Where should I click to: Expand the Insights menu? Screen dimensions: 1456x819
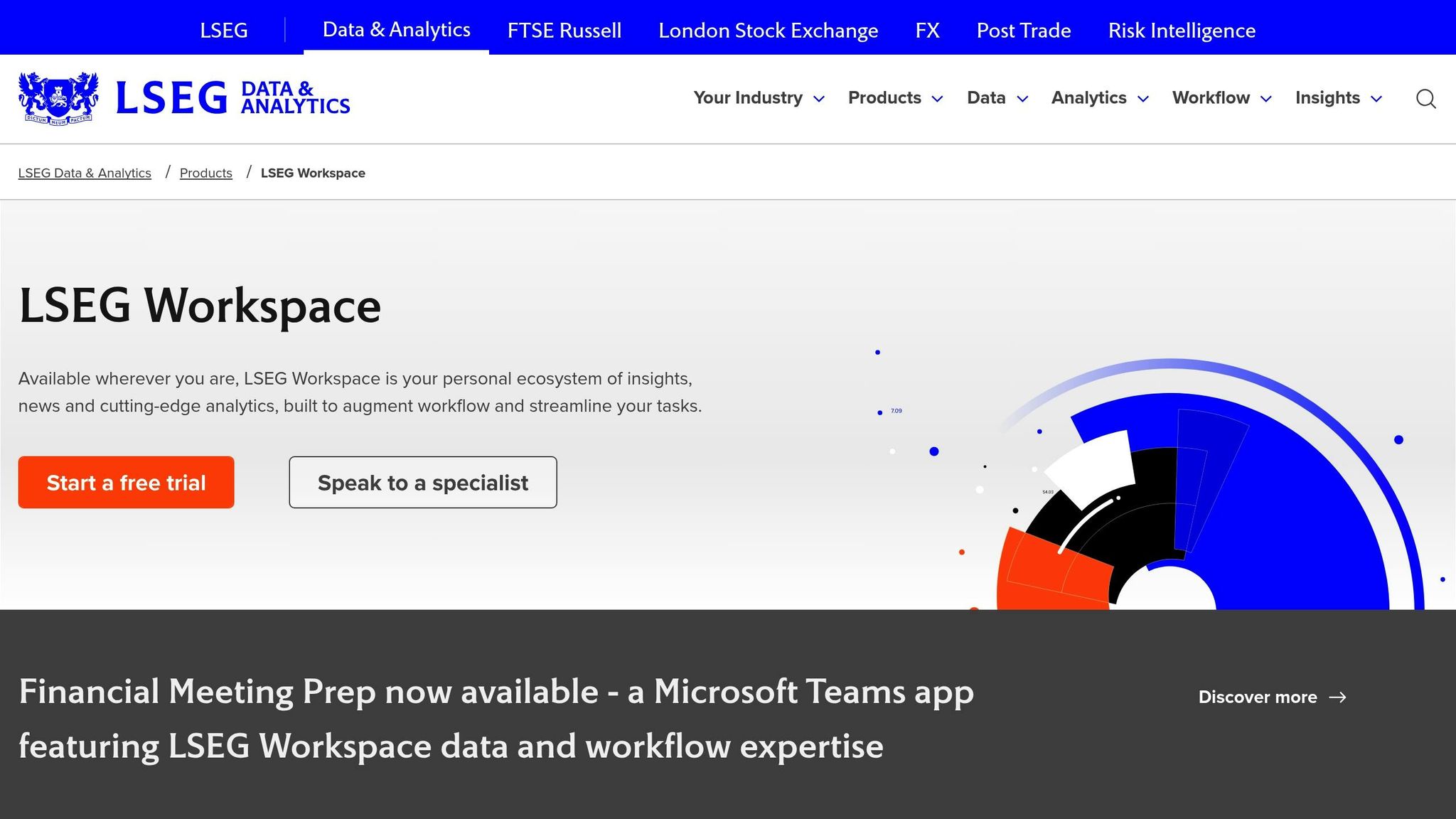tap(1338, 98)
